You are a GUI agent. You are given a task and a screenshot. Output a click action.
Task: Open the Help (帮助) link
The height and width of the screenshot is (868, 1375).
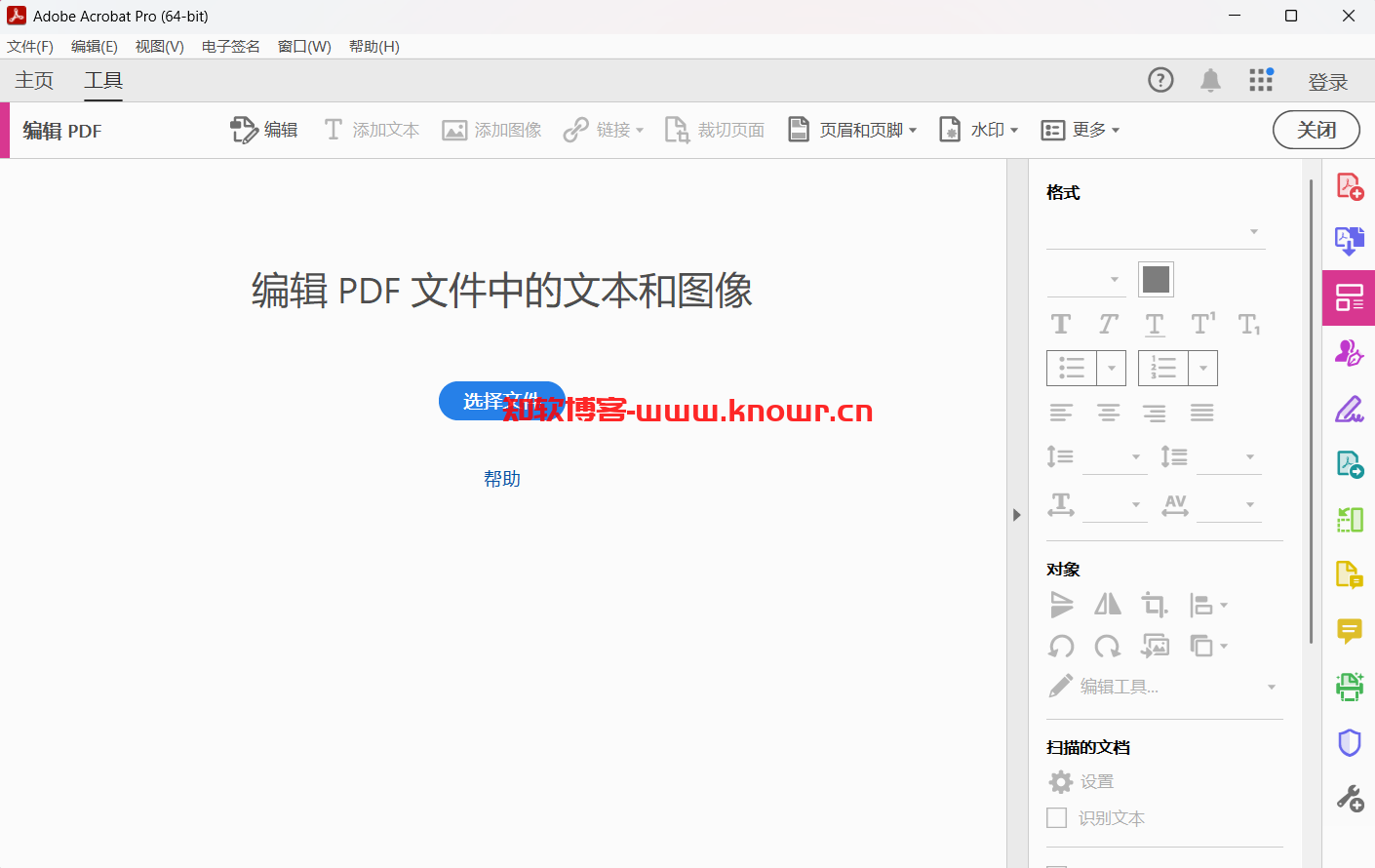[502, 479]
